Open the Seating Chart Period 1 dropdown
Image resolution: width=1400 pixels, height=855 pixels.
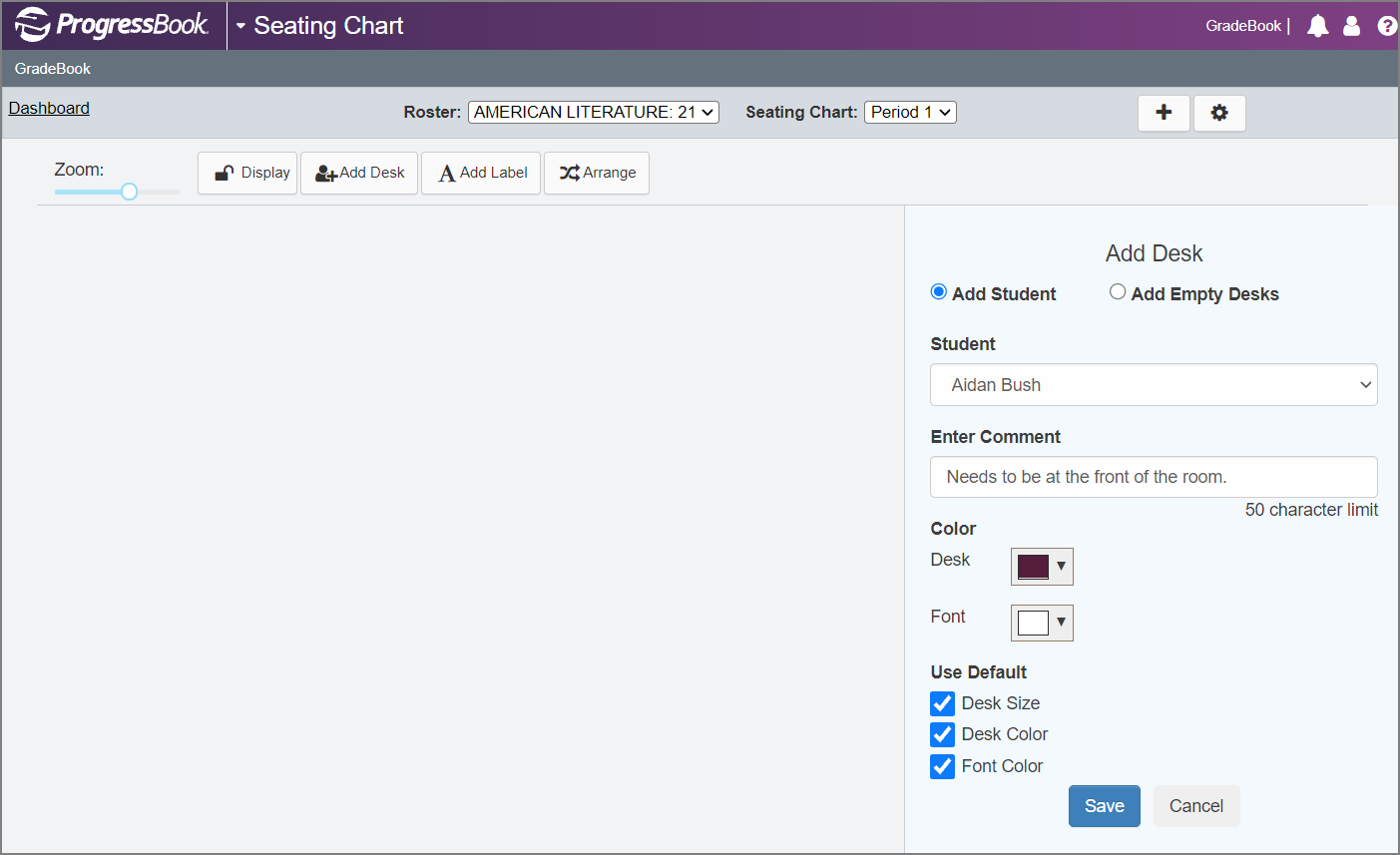click(910, 112)
